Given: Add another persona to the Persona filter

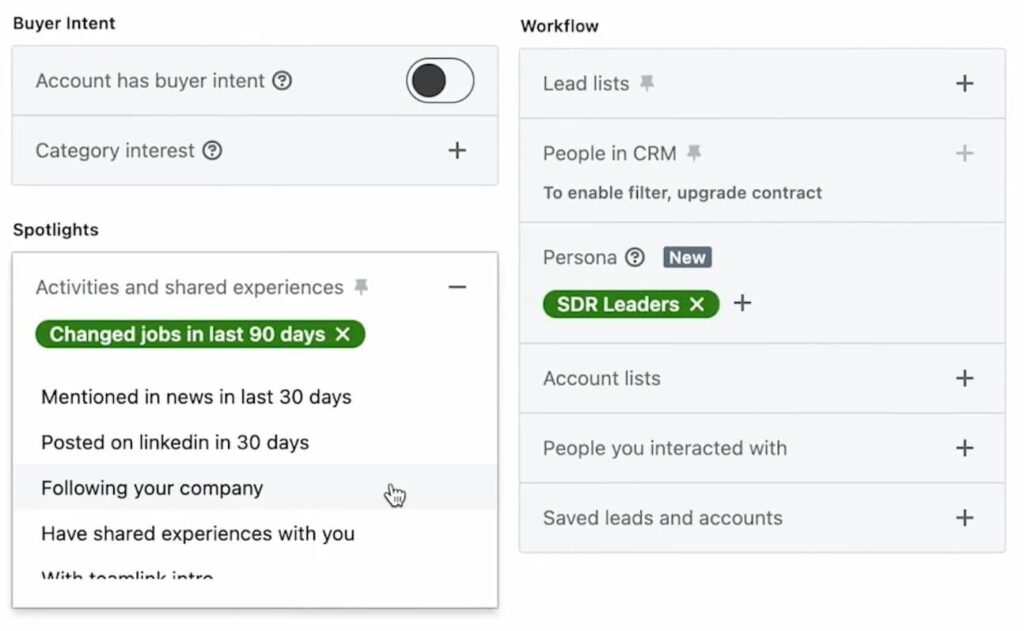Looking at the screenshot, I should click(742, 303).
